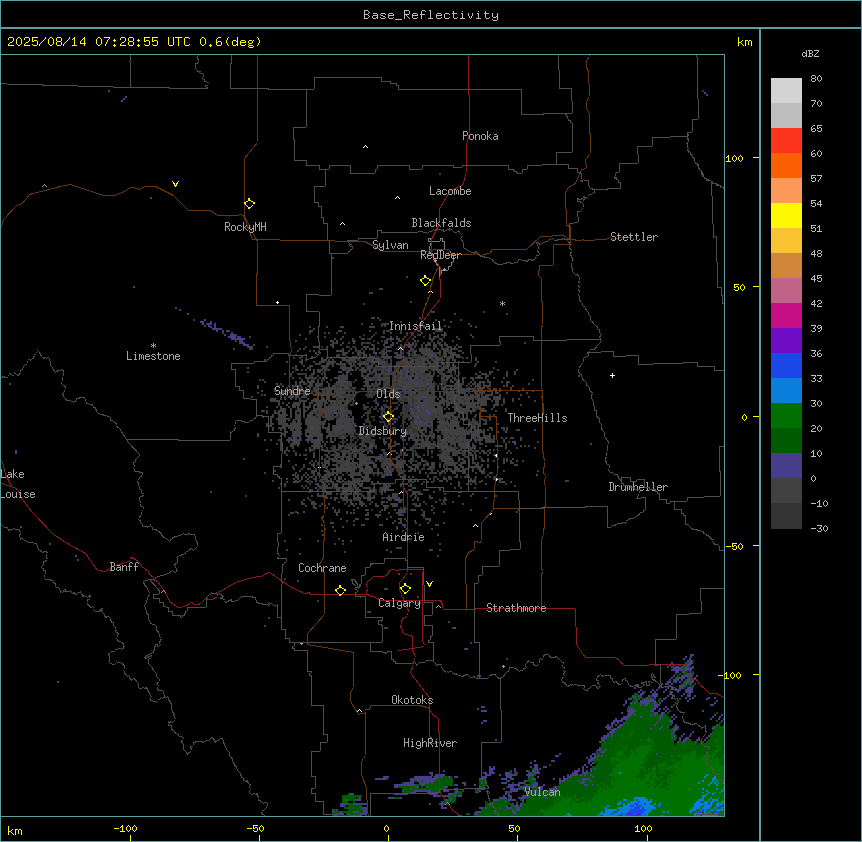Click the Didsbury town label
The image size is (862, 842).
click(x=383, y=431)
